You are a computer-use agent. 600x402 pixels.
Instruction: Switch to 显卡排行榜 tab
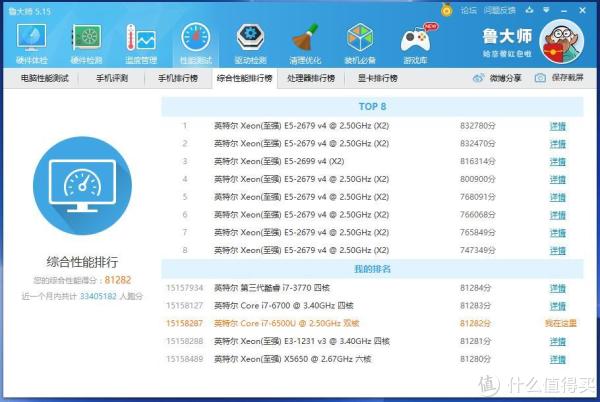click(x=378, y=78)
